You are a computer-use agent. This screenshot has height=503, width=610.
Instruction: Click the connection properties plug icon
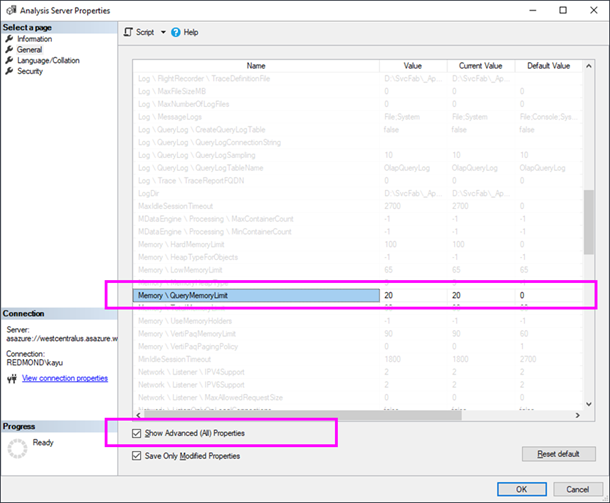click(x=12, y=378)
